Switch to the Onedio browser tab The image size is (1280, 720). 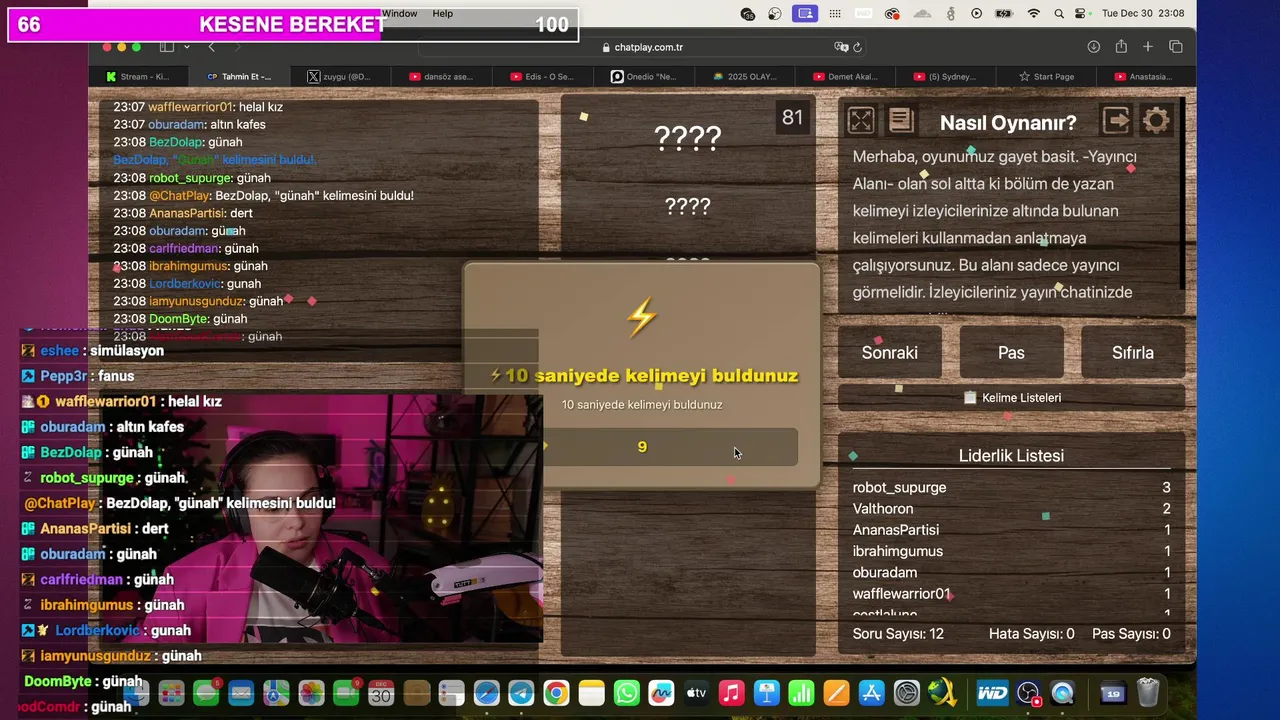coord(643,76)
